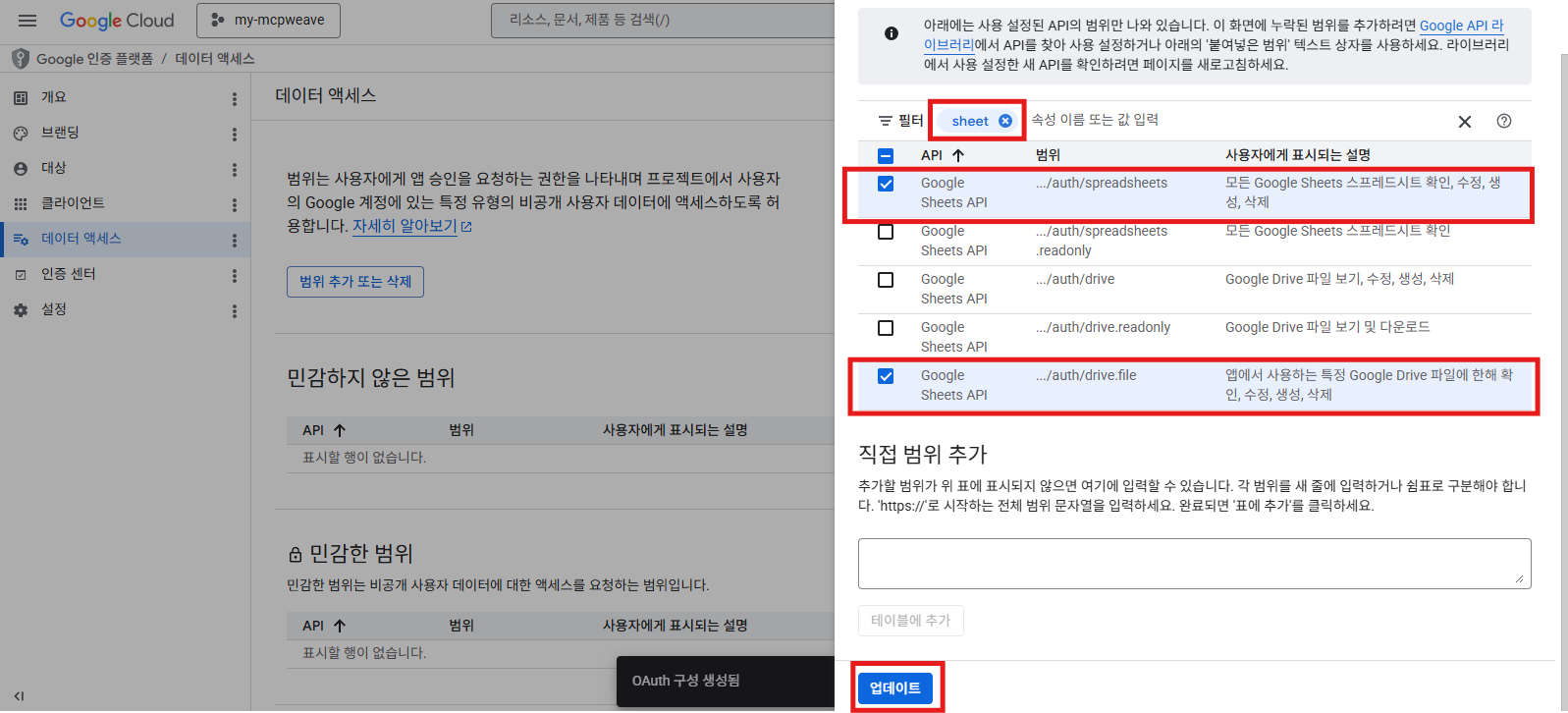Click the 범위 추가 또는 삭제 button
The height and width of the screenshot is (713, 1568).
pos(355,282)
